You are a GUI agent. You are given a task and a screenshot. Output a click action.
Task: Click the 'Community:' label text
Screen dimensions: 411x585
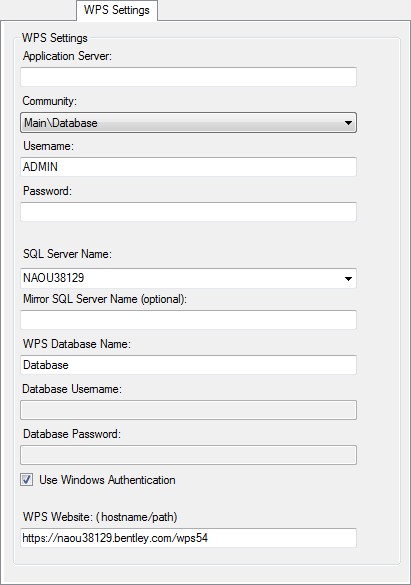[49, 101]
